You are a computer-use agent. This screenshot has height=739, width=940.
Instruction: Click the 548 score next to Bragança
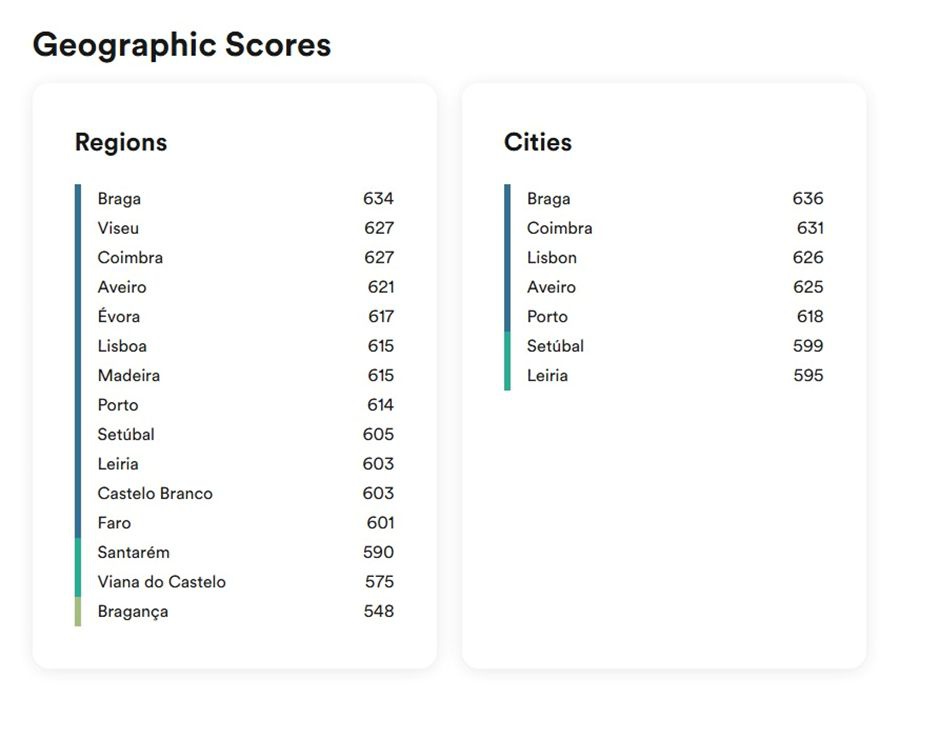tap(378, 612)
